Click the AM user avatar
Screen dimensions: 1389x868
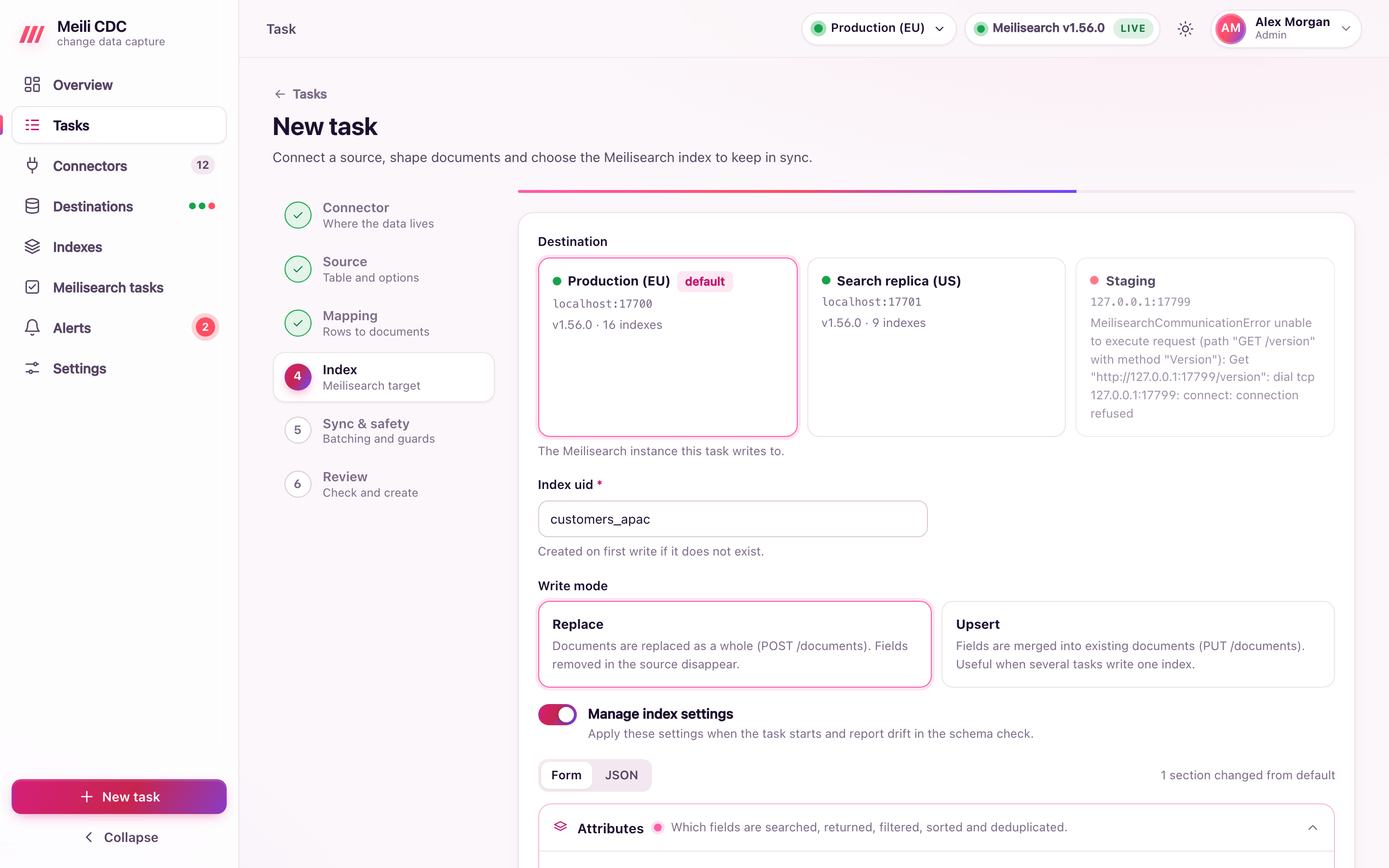click(x=1231, y=29)
